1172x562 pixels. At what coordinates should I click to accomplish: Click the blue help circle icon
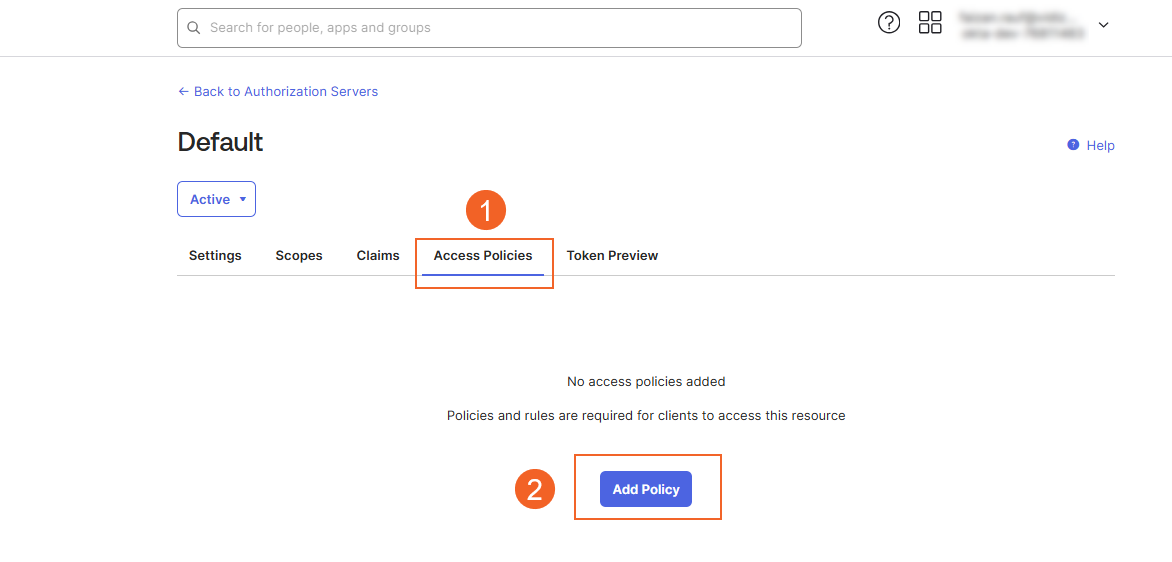[x=1073, y=145]
